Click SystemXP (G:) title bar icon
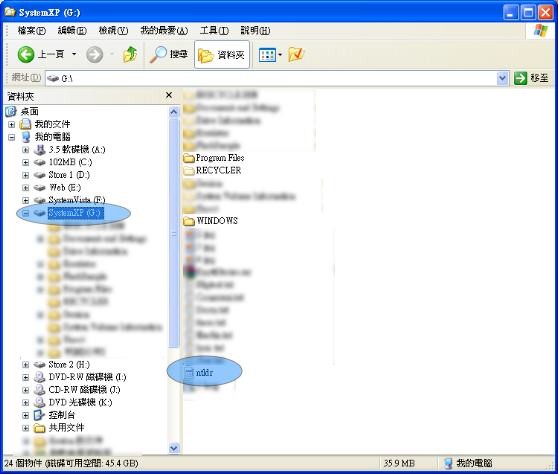This screenshot has height=474, width=558. click(10, 12)
